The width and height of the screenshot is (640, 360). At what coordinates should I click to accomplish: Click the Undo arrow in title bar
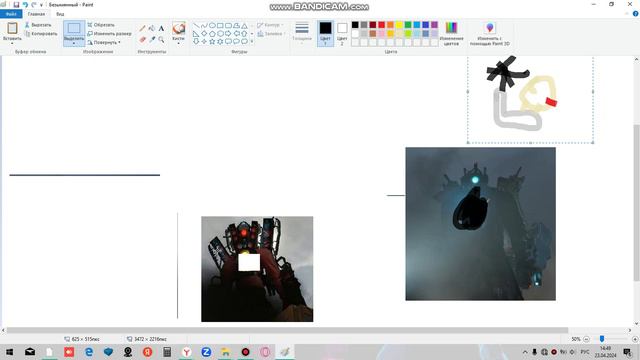[25, 4]
